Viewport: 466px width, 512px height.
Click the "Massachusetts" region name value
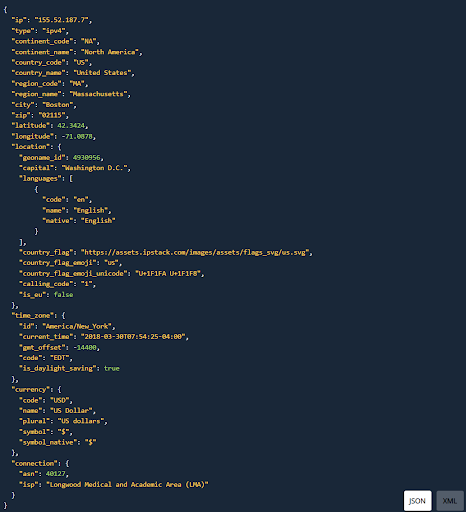click(x=98, y=94)
